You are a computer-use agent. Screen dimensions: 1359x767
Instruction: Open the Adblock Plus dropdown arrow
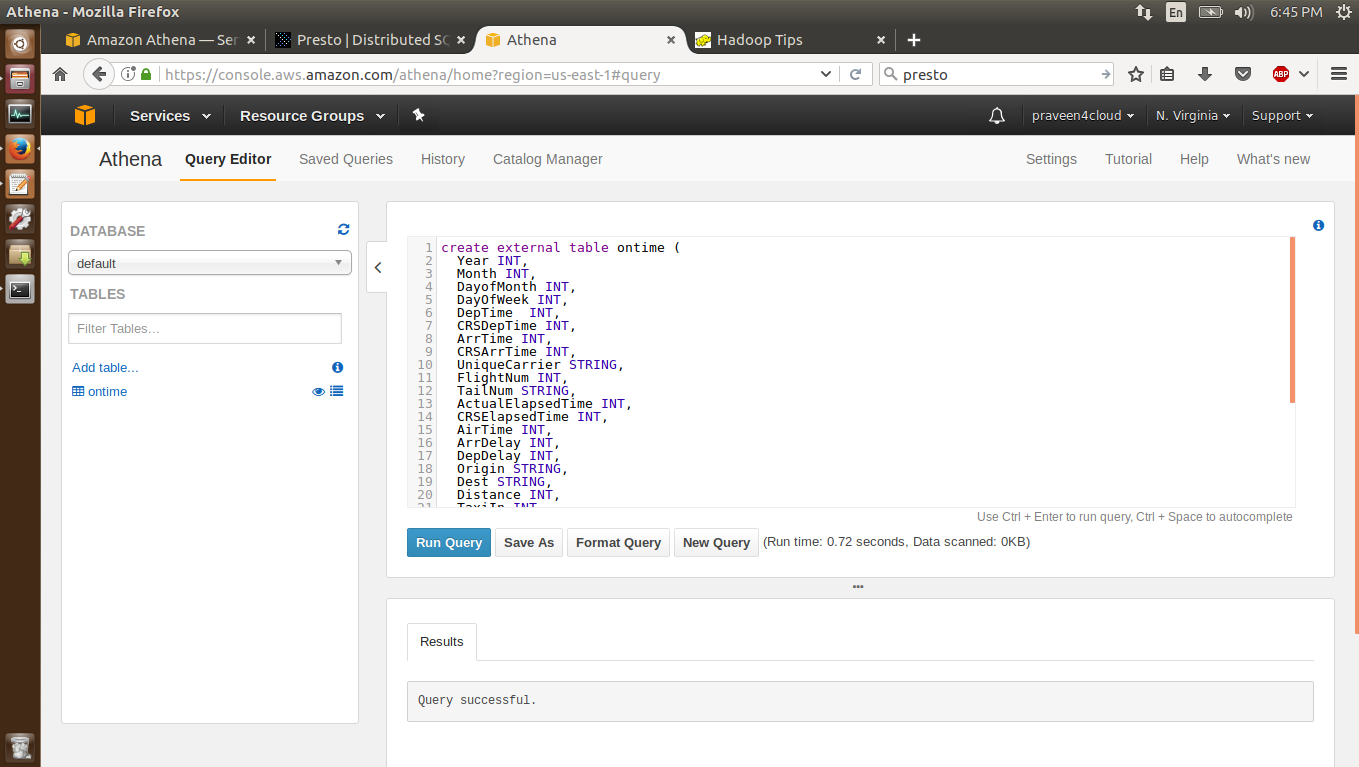(1304, 74)
